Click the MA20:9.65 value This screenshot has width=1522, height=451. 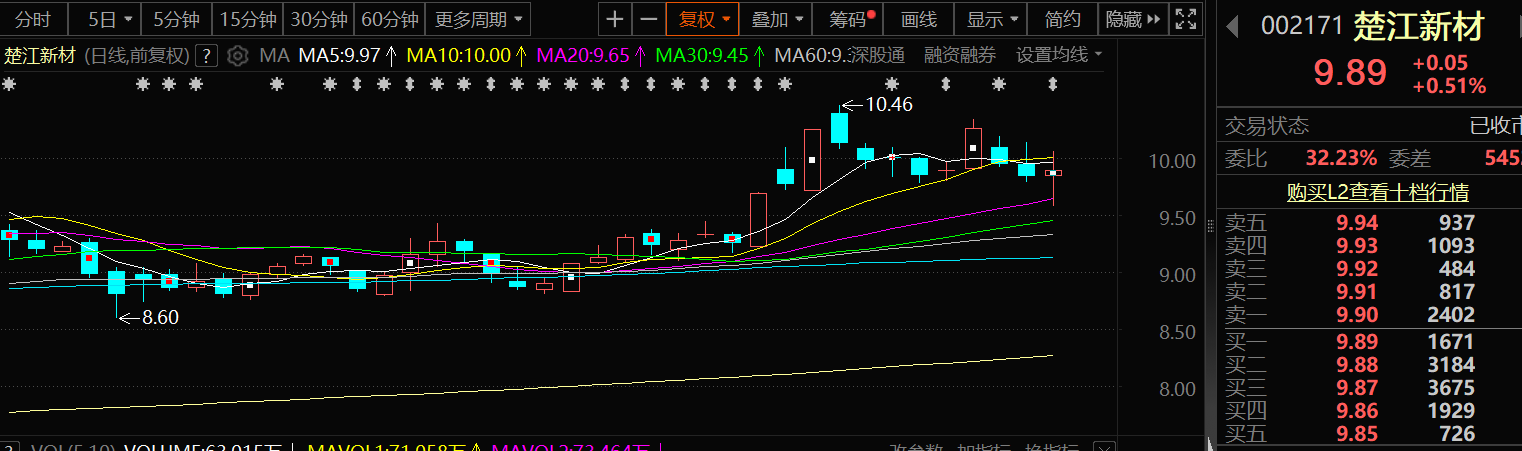[583, 55]
